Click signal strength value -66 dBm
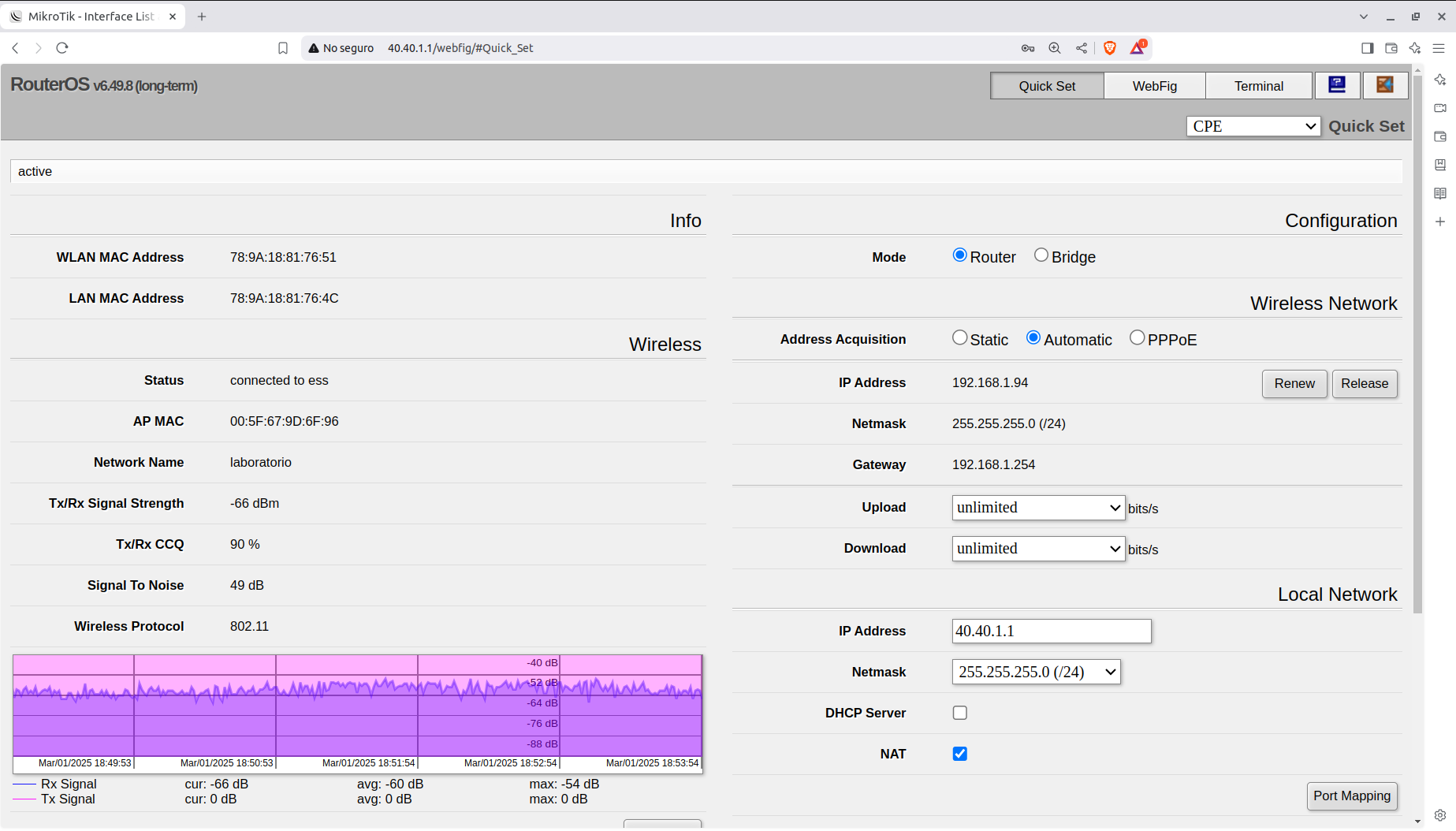1456x831 pixels. tap(254, 503)
